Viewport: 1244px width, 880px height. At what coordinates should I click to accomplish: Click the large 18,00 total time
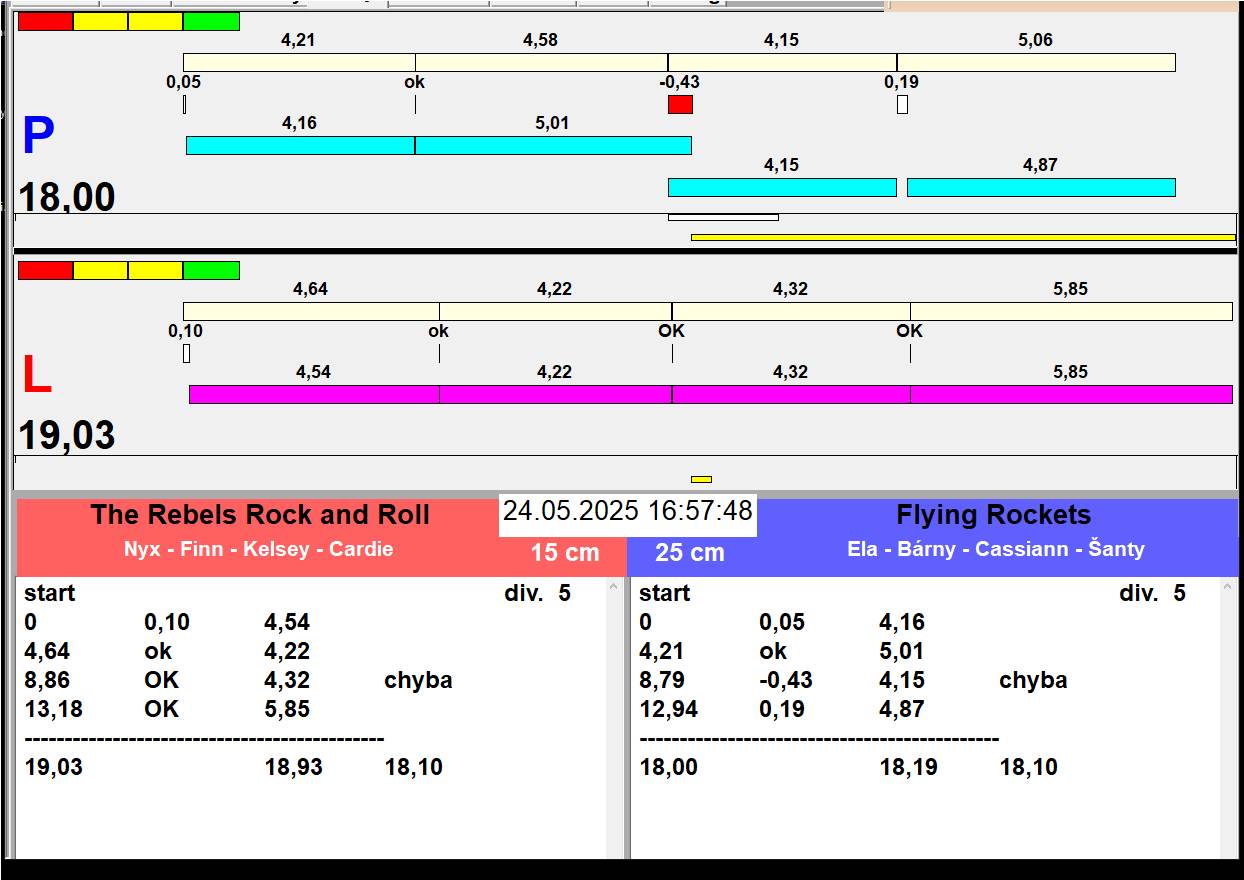tap(67, 198)
